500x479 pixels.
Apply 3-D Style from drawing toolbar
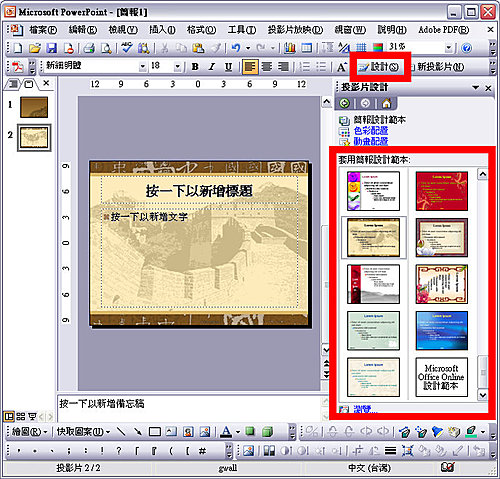[267, 432]
